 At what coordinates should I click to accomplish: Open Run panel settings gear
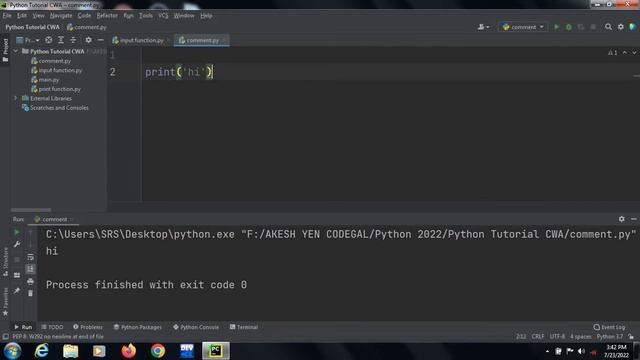(621, 219)
